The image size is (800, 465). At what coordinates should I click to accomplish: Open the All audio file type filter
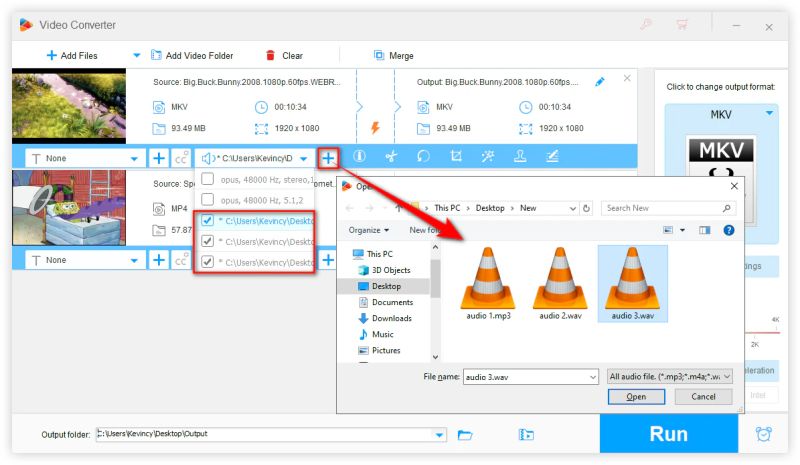click(x=670, y=377)
